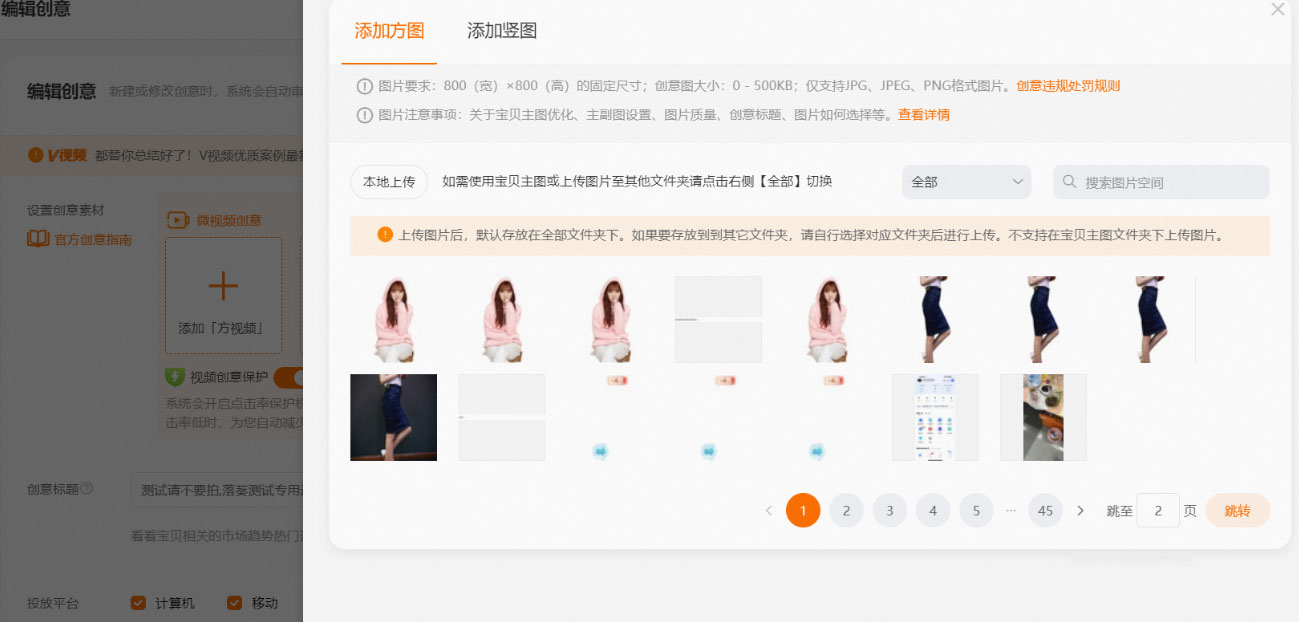The width and height of the screenshot is (1299, 622).
Task: Click the previous page chevron arrow
Action: coord(768,510)
